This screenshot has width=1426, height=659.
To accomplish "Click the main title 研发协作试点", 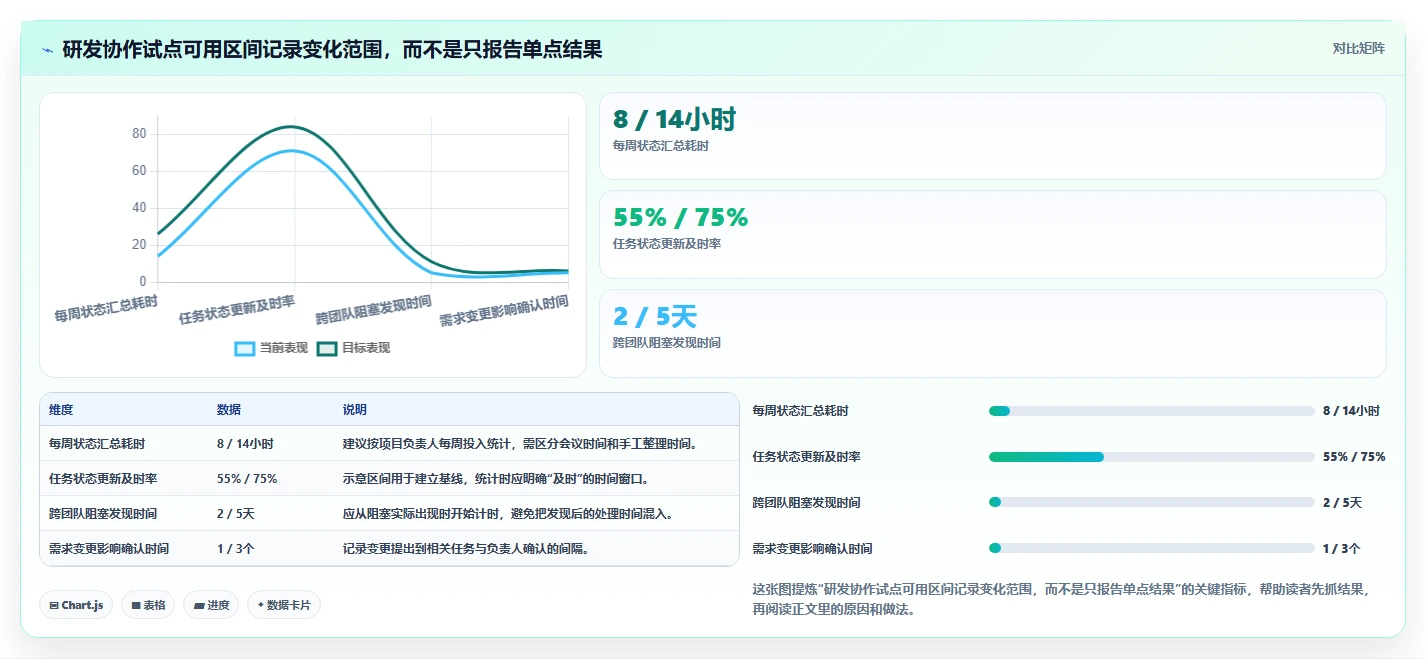I will (332, 50).
